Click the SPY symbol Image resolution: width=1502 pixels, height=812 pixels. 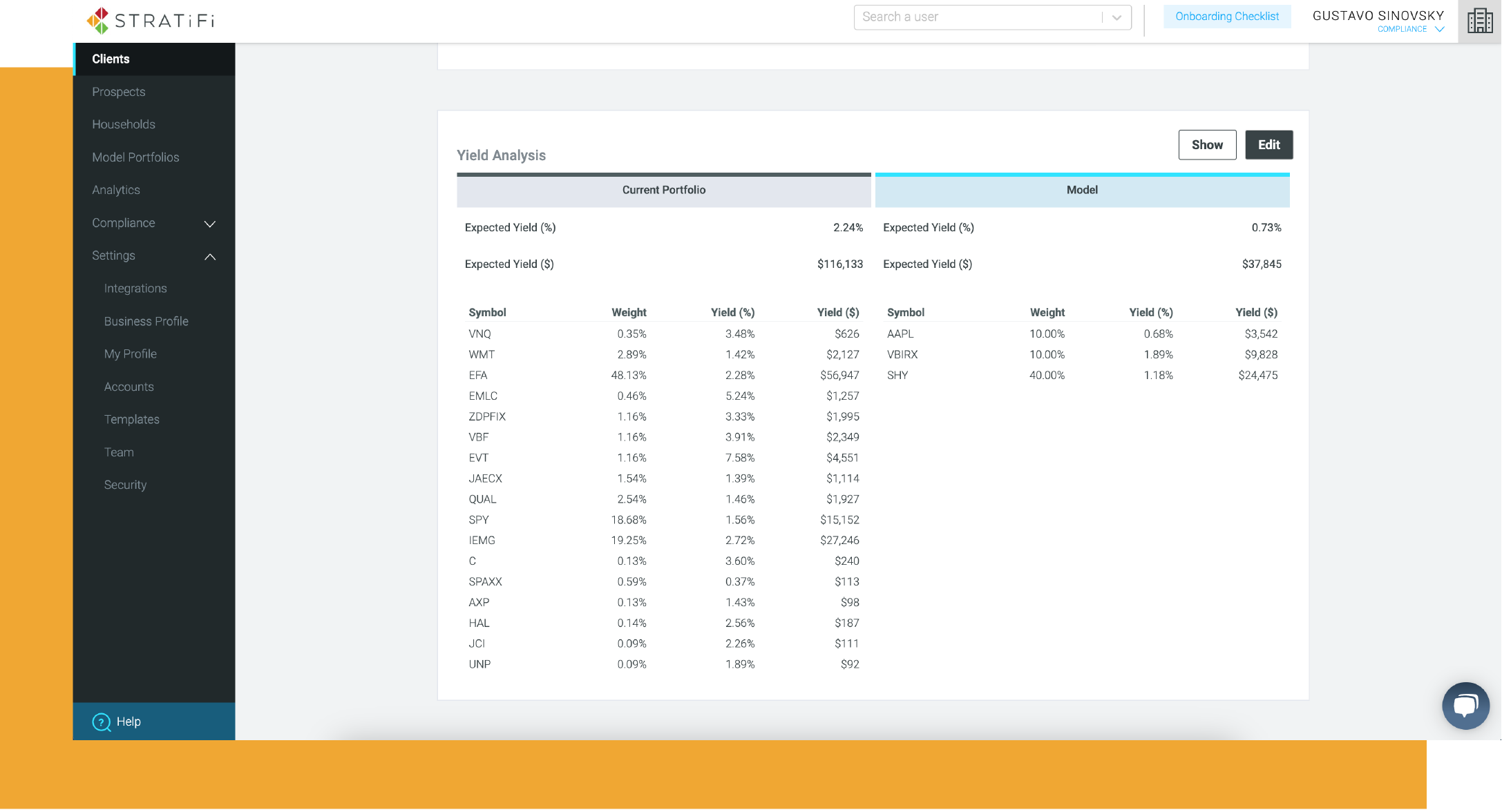[x=479, y=520]
